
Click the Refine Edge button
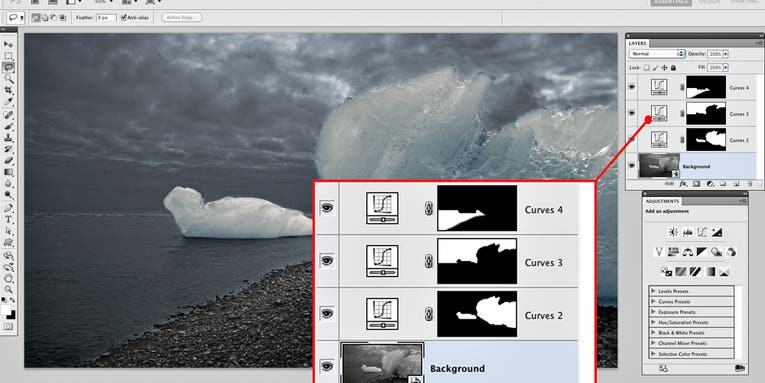click(x=181, y=18)
